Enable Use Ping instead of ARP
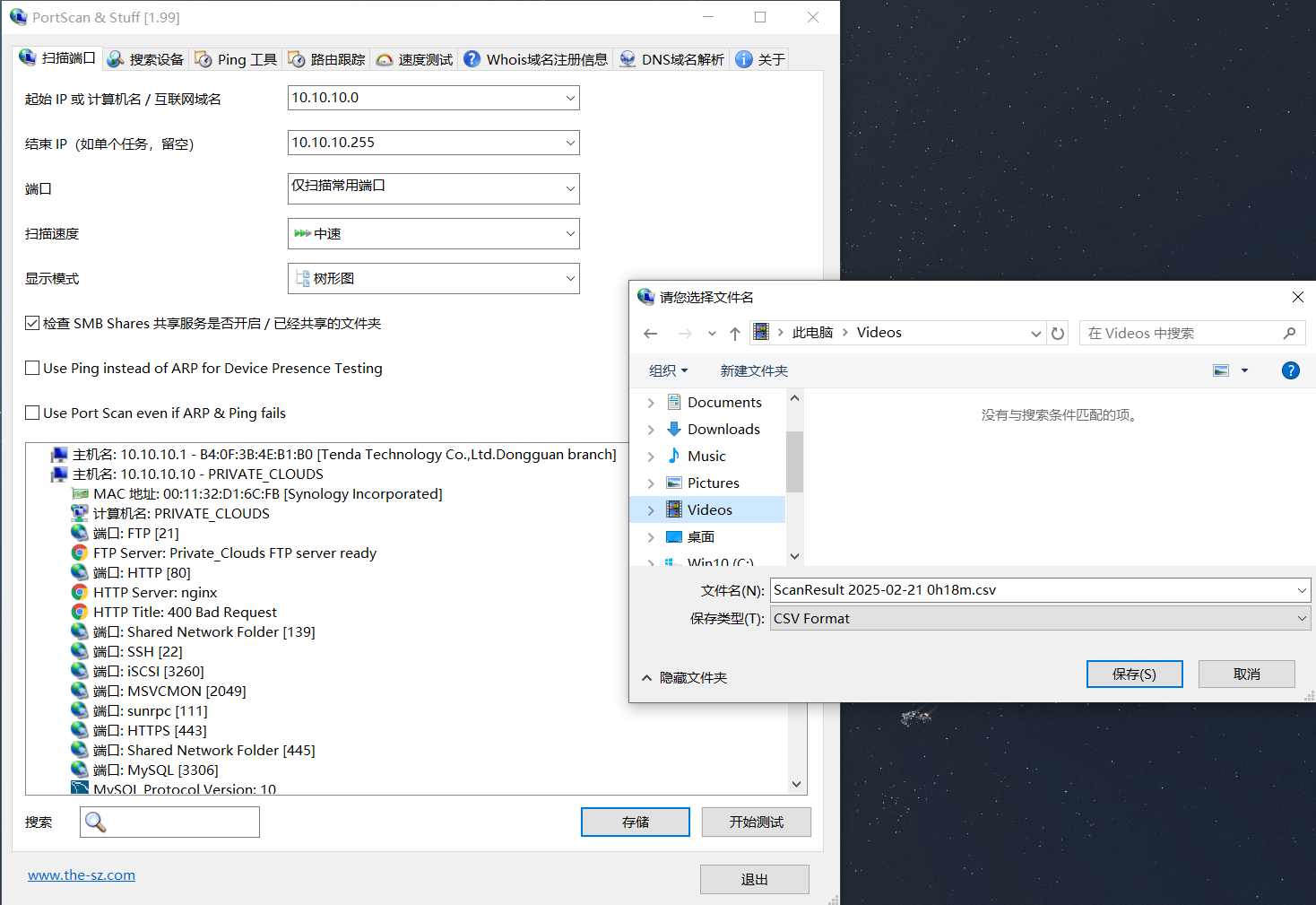The height and width of the screenshot is (905, 1316). (32, 368)
